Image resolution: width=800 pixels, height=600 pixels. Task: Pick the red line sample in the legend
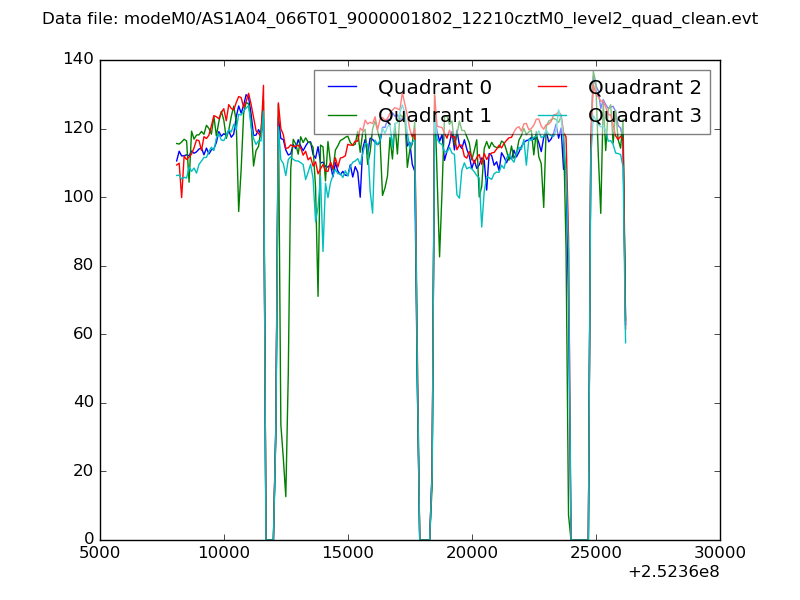point(553,88)
